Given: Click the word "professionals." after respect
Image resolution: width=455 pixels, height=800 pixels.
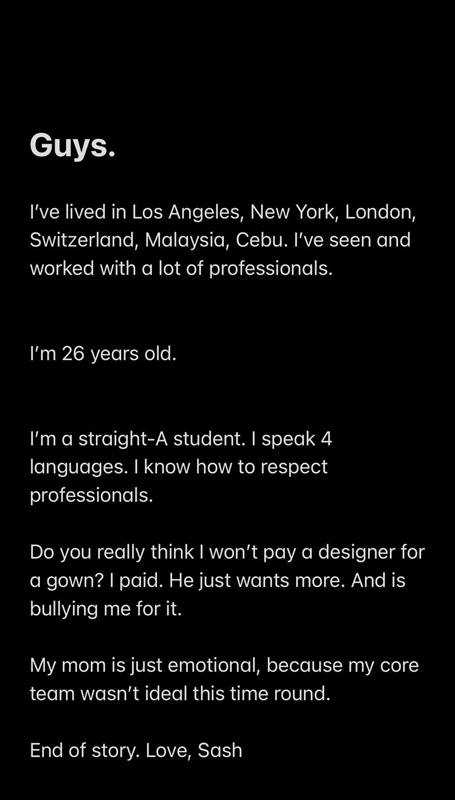Looking at the screenshot, I should [x=91, y=496].
